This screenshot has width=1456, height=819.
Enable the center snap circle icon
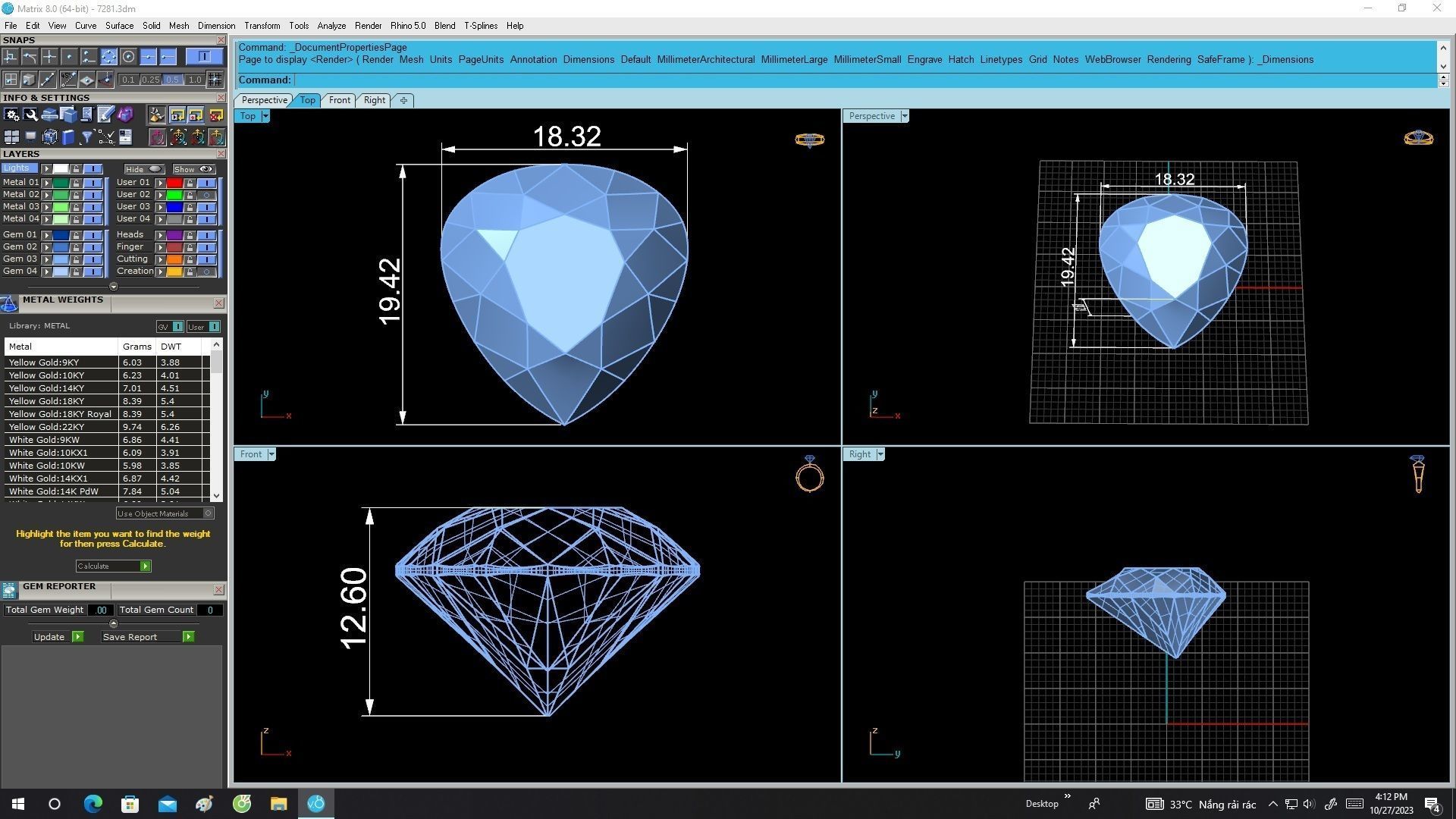pos(128,57)
